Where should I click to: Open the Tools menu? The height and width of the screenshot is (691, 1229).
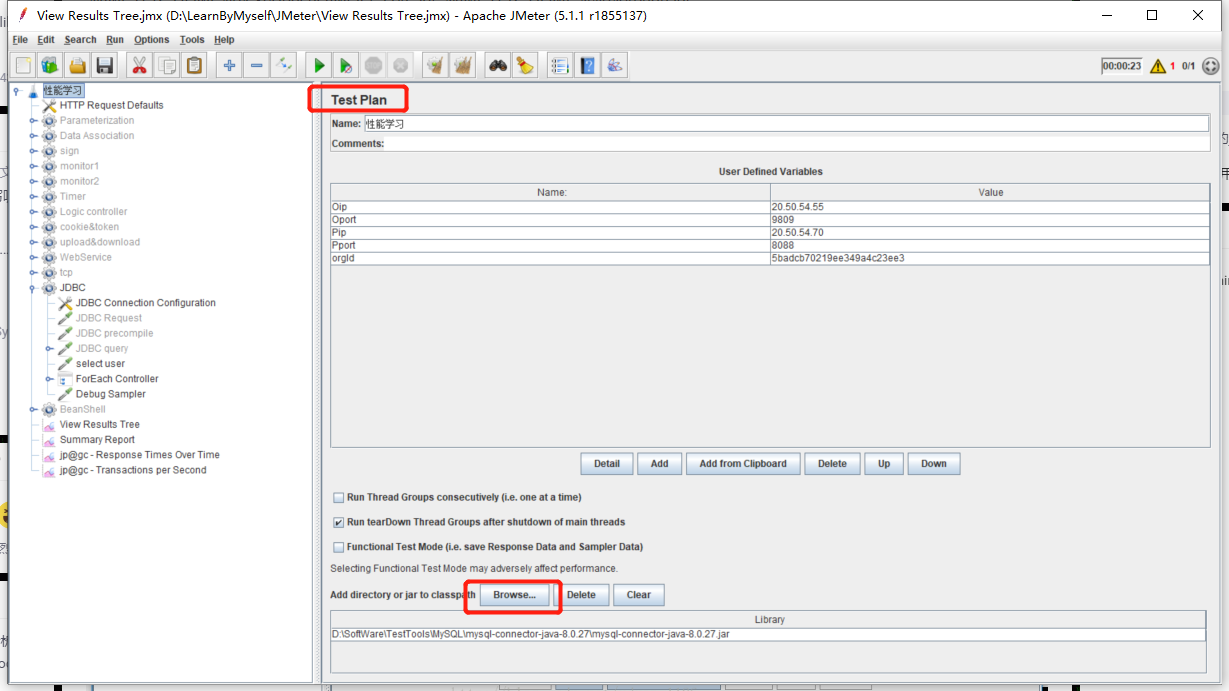[x=192, y=40]
